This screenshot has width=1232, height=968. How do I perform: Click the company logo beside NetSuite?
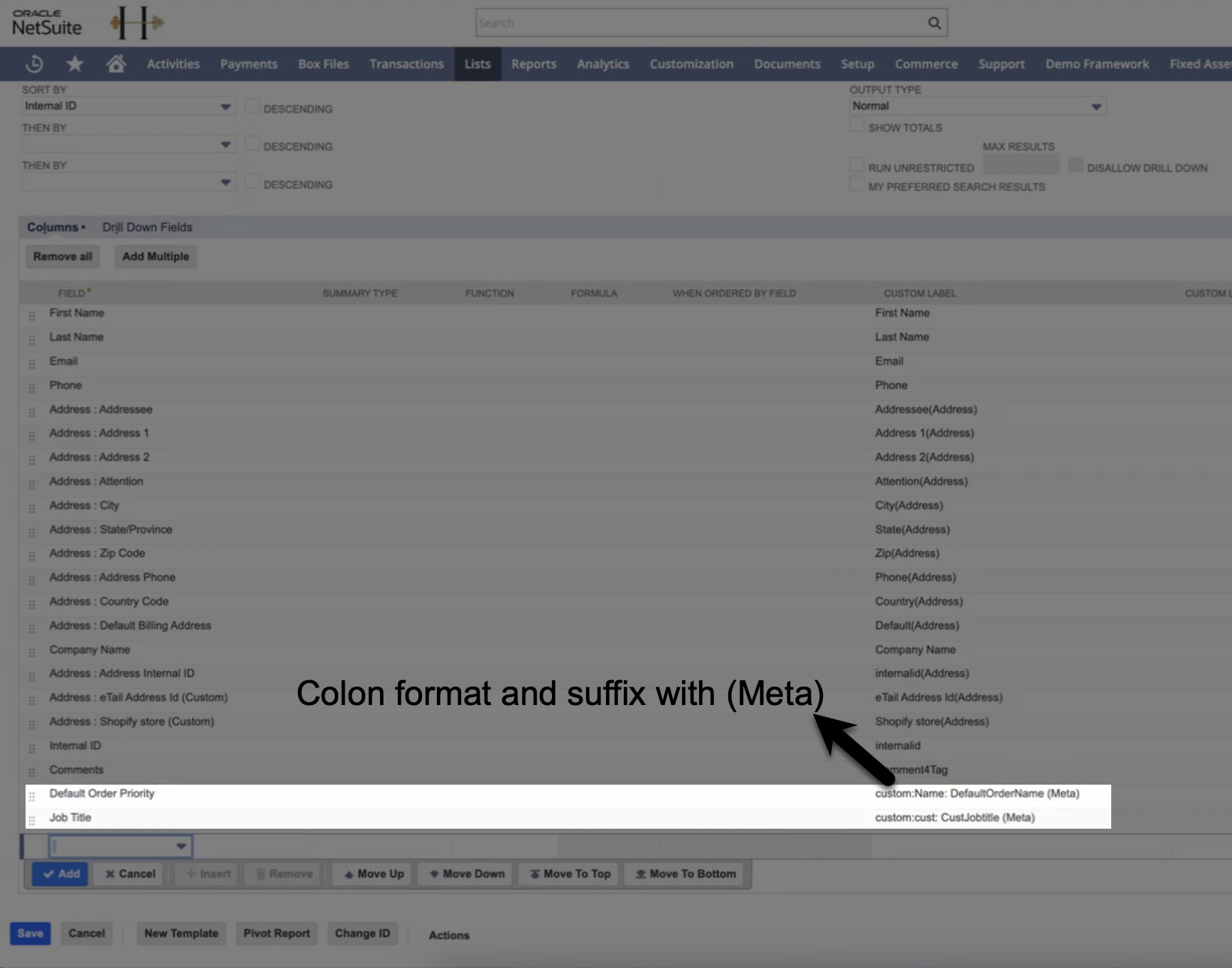tap(136, 23)
